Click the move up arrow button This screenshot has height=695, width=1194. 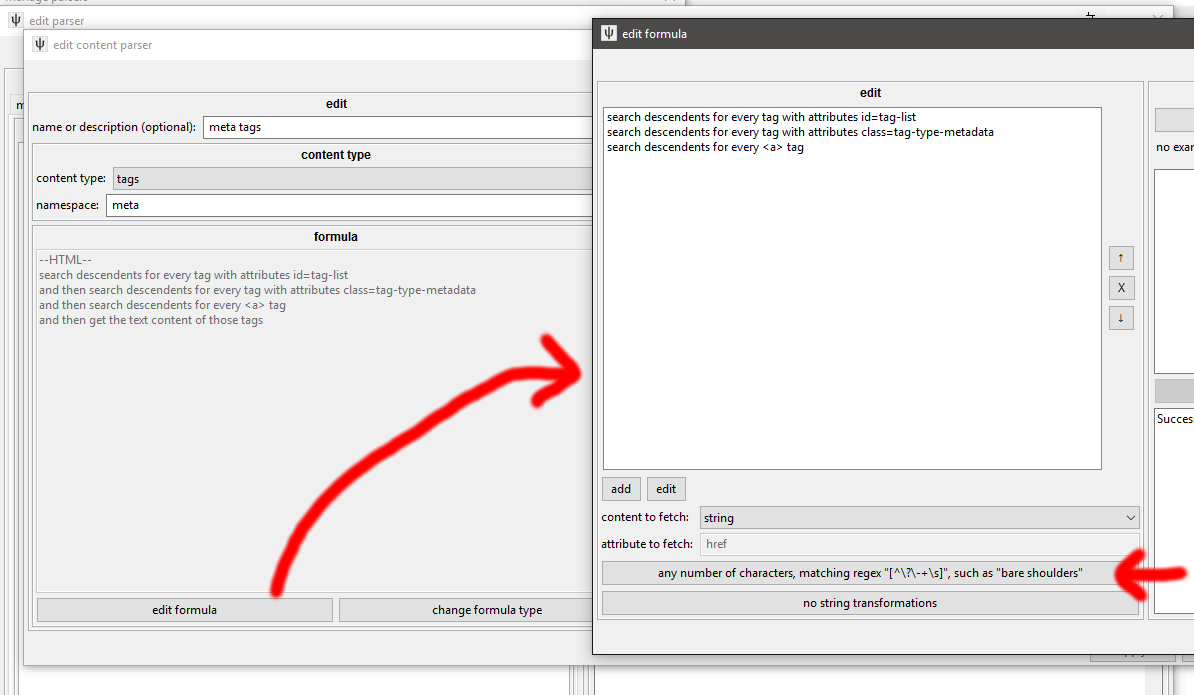1121,258
